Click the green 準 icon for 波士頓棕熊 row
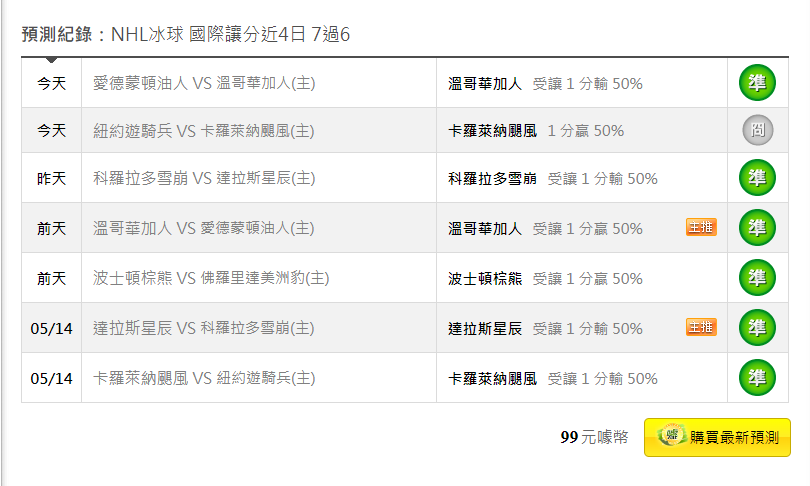 (x=757, y=278)
